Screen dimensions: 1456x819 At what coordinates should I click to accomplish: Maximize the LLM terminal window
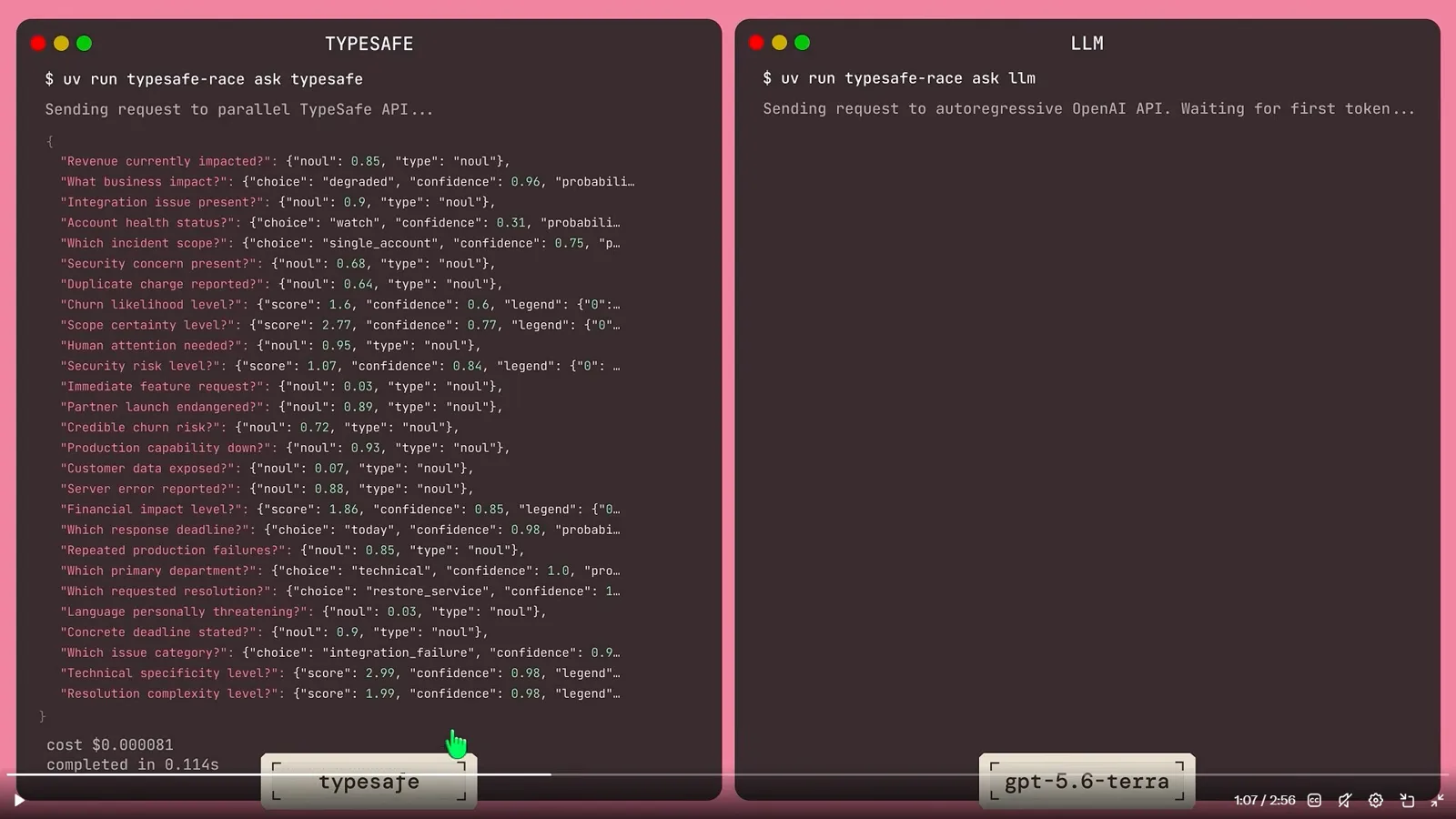pyautogui.click(x=802, y=43)
